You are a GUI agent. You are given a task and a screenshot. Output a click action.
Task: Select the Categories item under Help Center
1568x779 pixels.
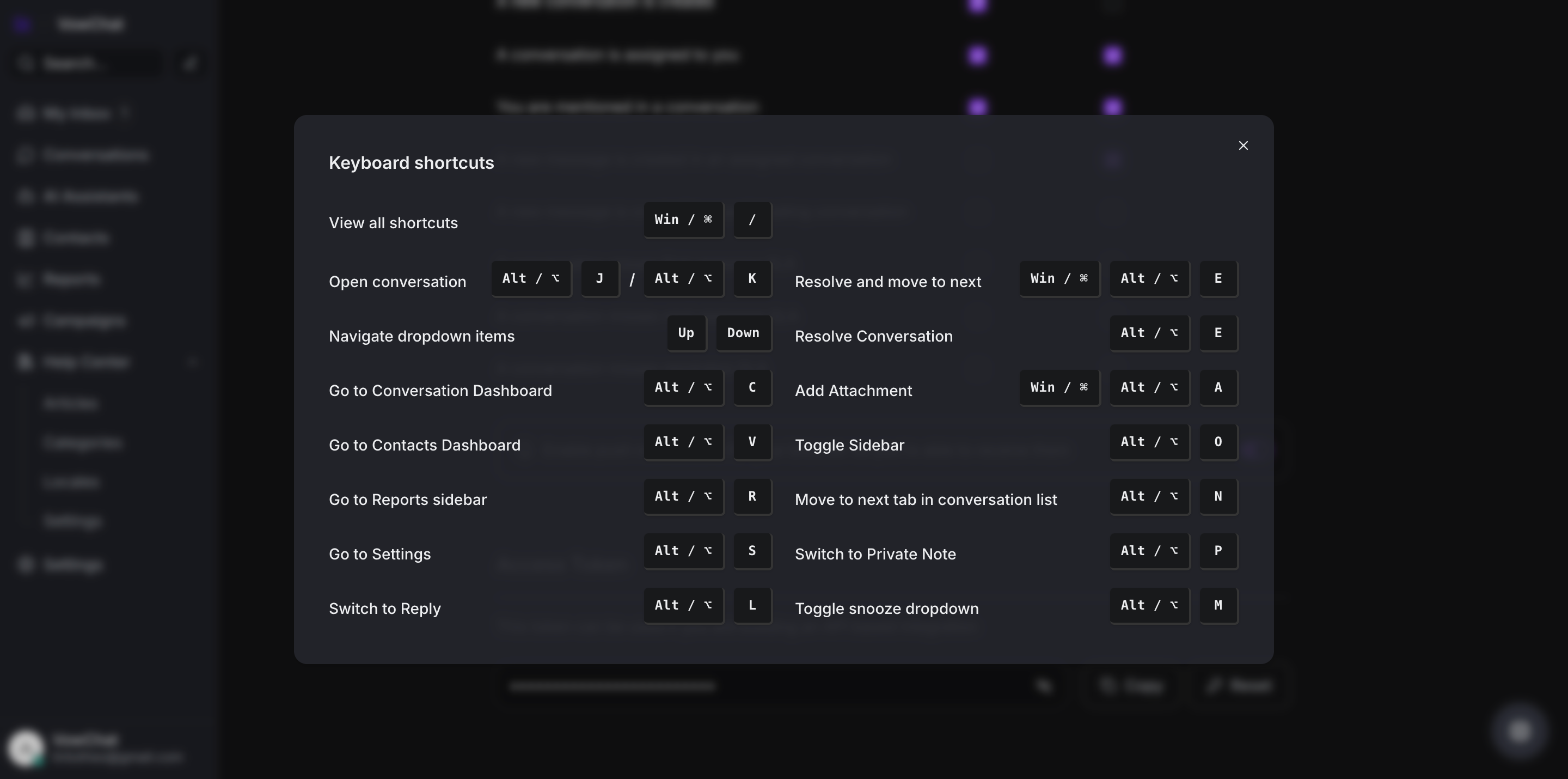pos(83,443)
